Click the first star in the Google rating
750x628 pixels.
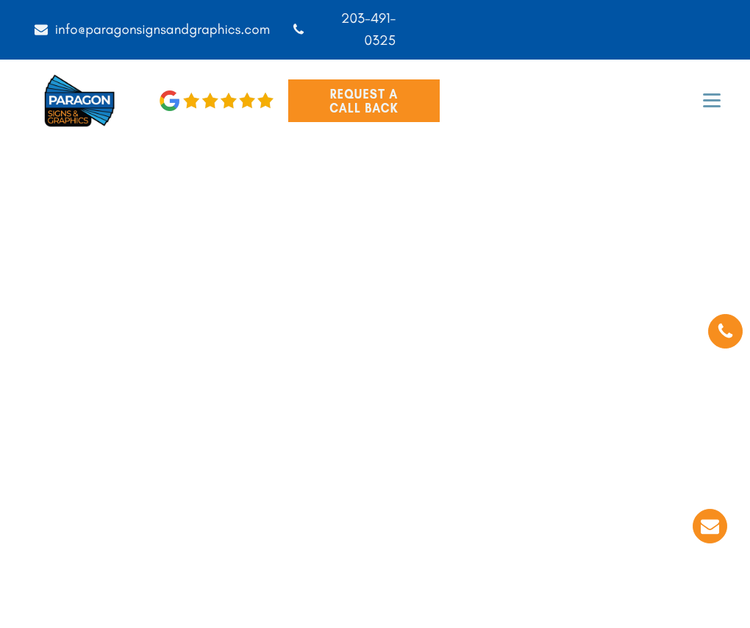192,101
